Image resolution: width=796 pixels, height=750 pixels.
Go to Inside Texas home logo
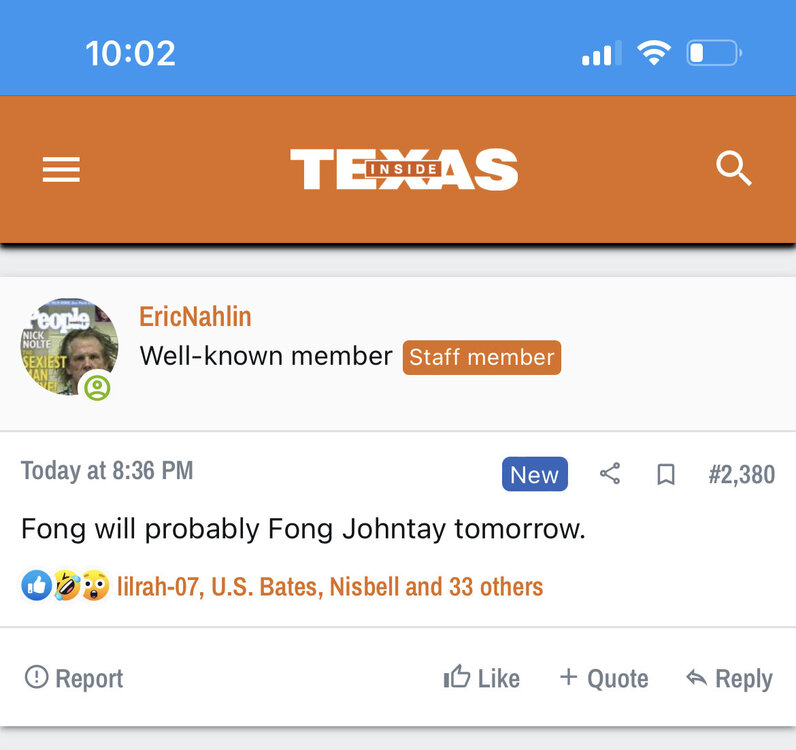404,170
